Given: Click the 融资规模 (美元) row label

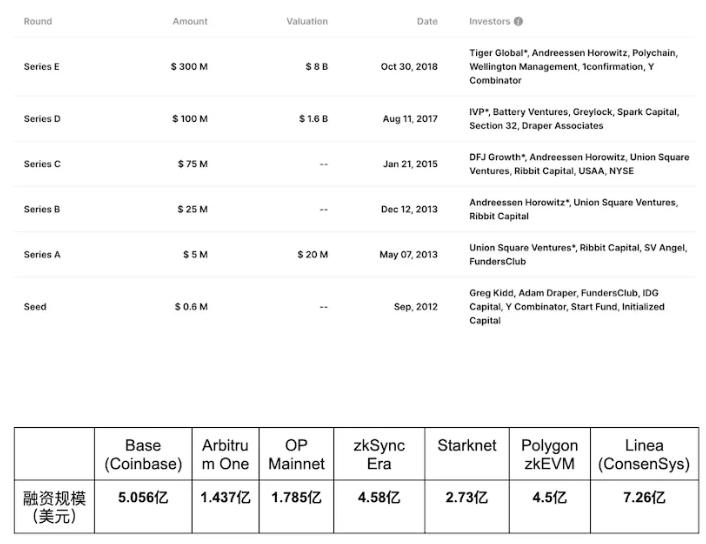Looking at the screenshot, I should (54, 507).
